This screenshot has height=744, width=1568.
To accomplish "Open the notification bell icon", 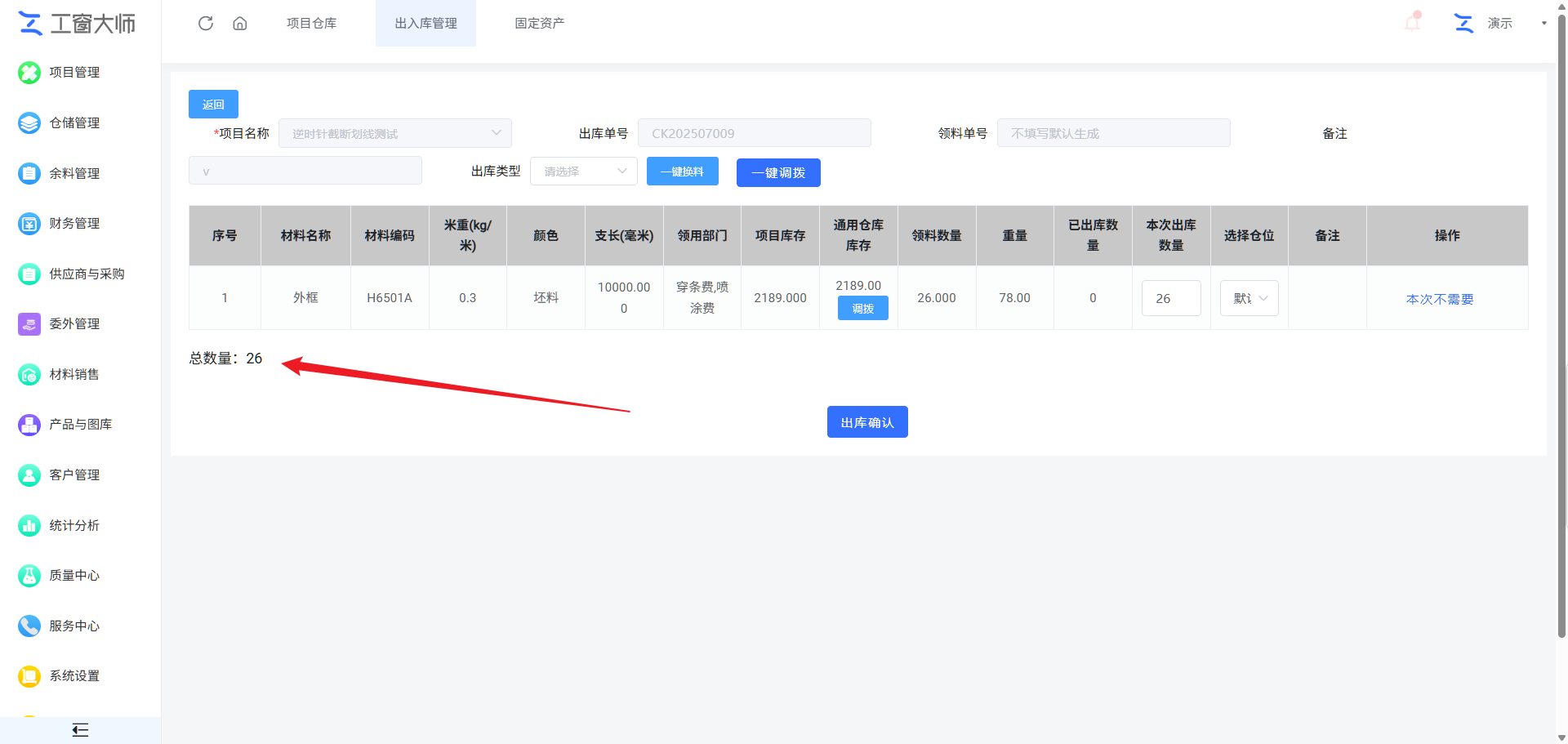I will click(x=1412, y=22).
